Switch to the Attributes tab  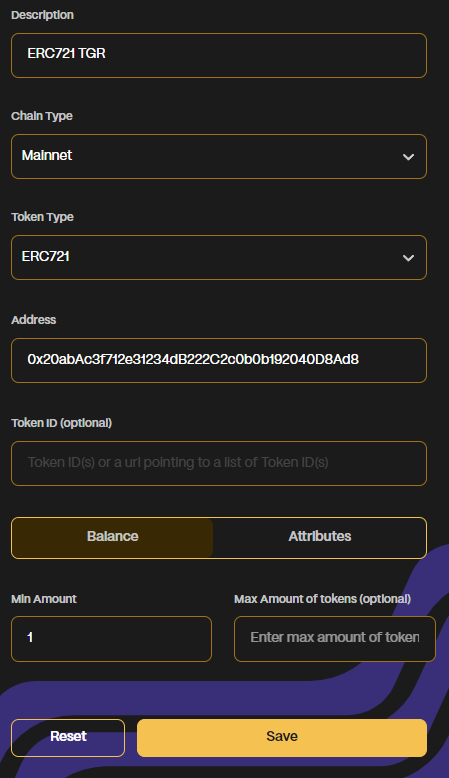point(320,538)
